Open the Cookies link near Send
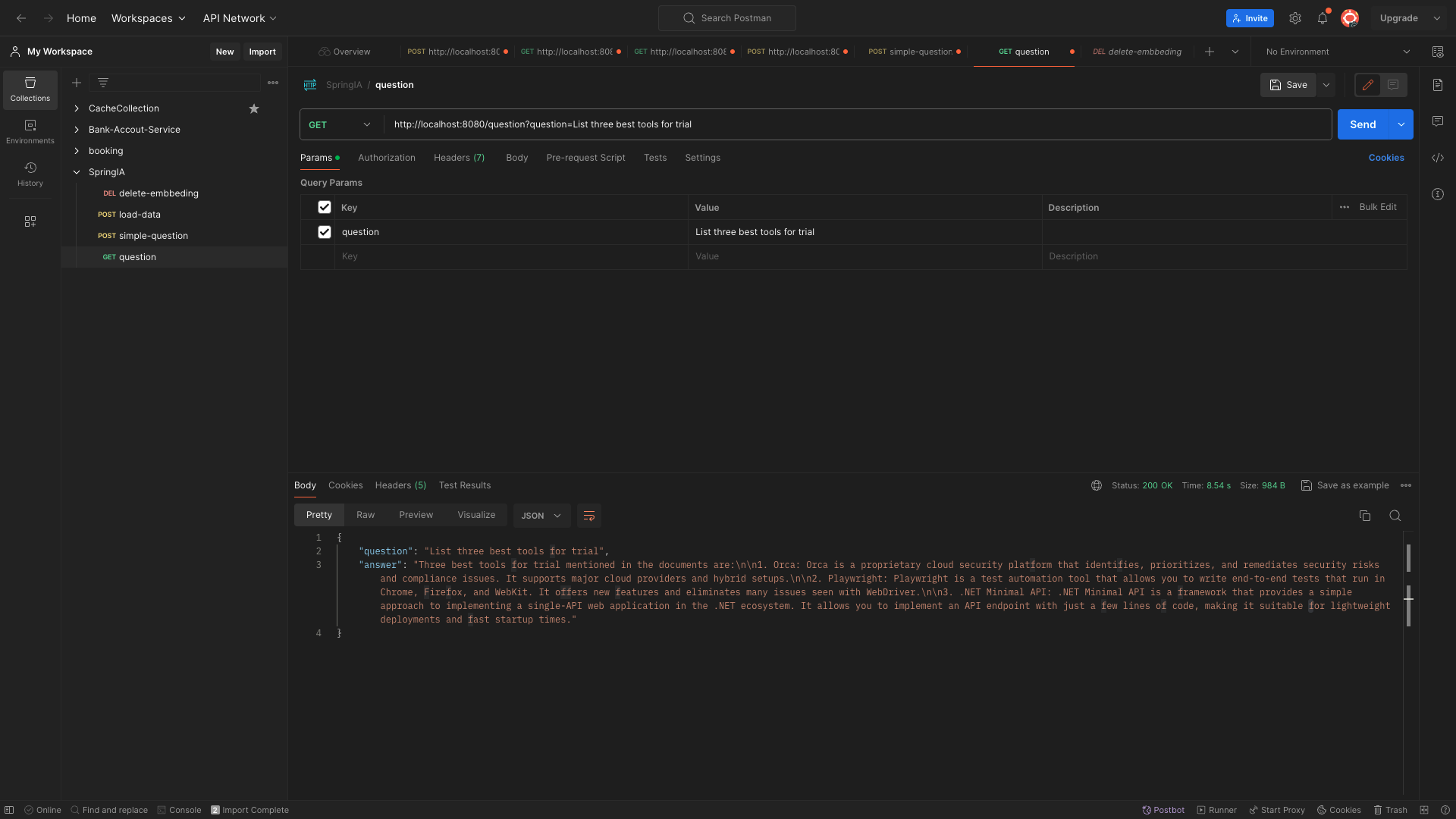This screenshot has width=1456, height=819. click(x=1386, y=158)
